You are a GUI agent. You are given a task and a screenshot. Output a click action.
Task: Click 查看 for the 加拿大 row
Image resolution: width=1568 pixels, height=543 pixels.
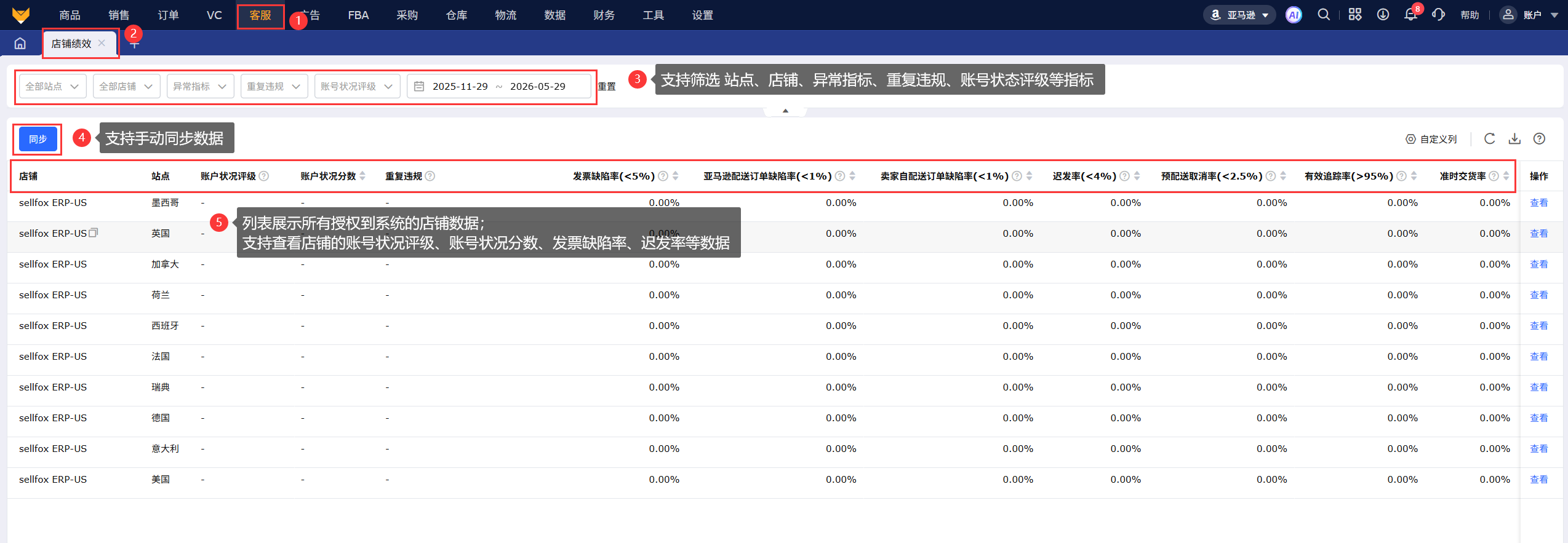coord(1538,264)
